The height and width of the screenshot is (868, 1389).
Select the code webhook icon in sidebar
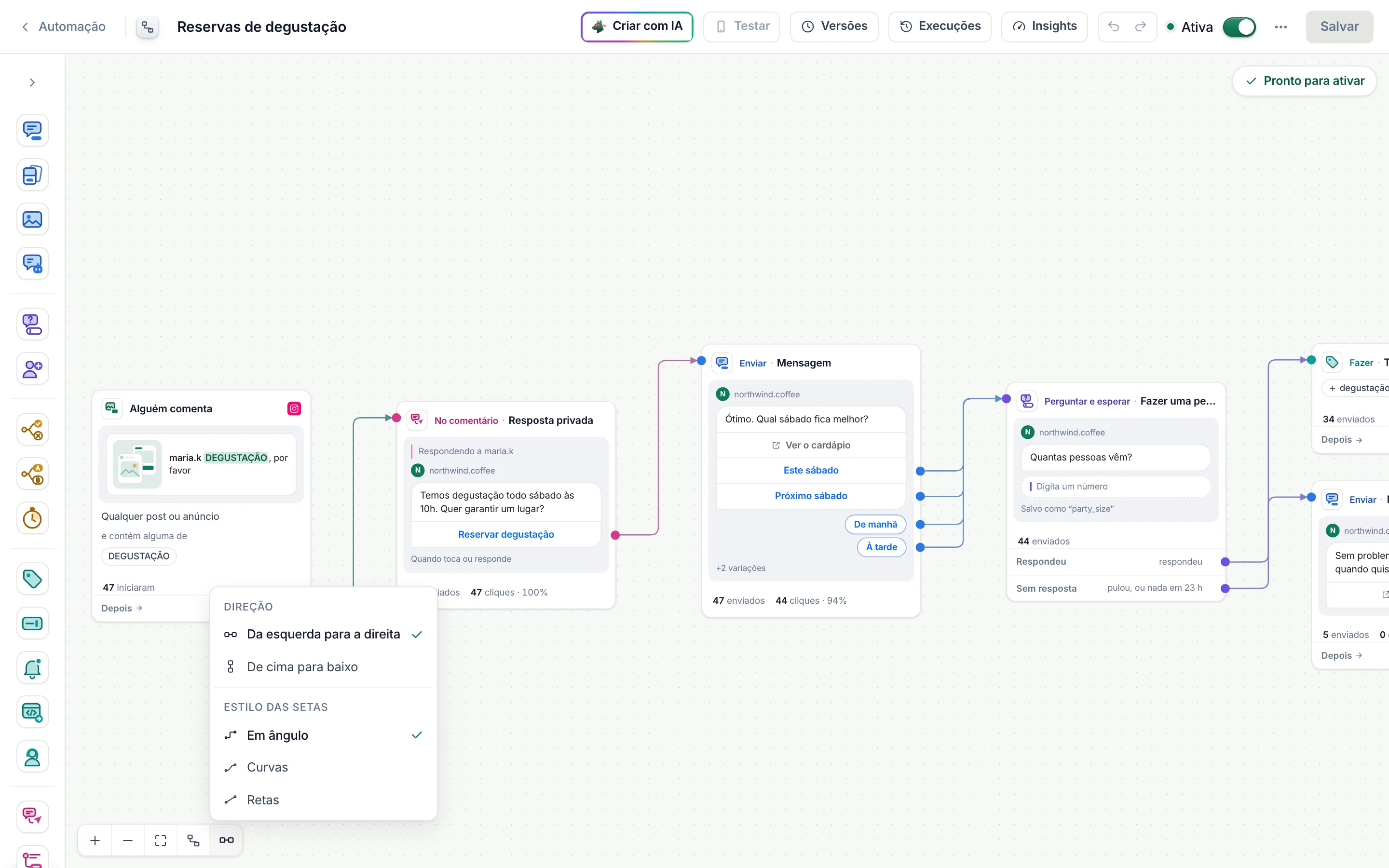pos(32,712)
